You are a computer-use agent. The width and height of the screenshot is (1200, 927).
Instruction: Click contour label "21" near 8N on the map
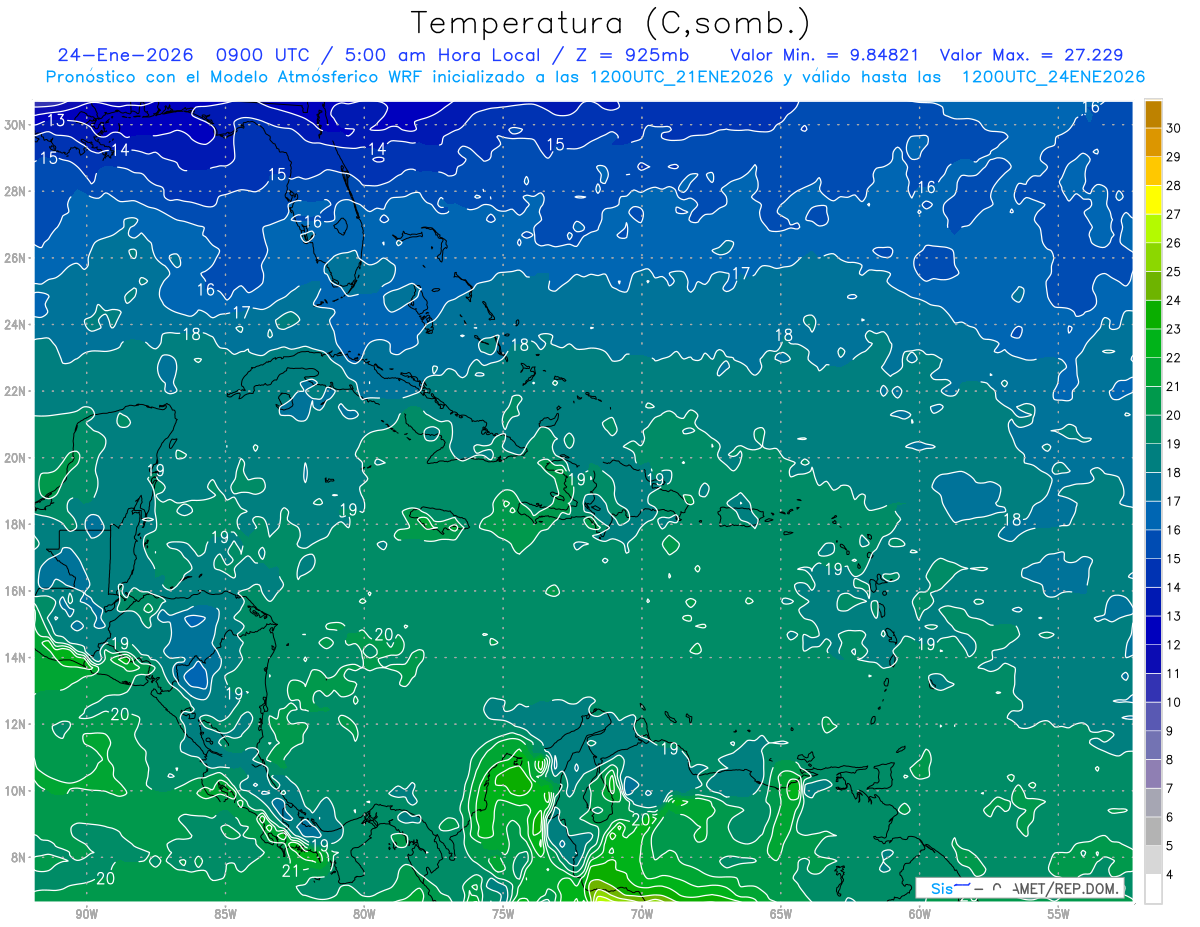290,870
